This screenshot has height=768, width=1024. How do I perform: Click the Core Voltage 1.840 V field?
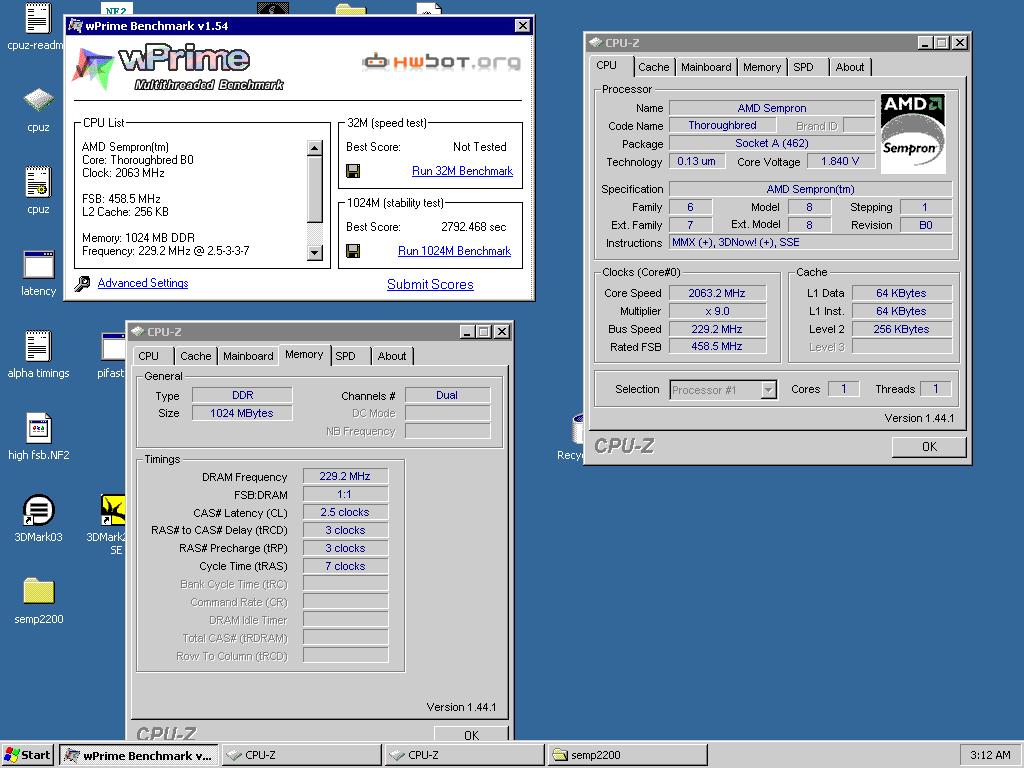click(840, 161)
